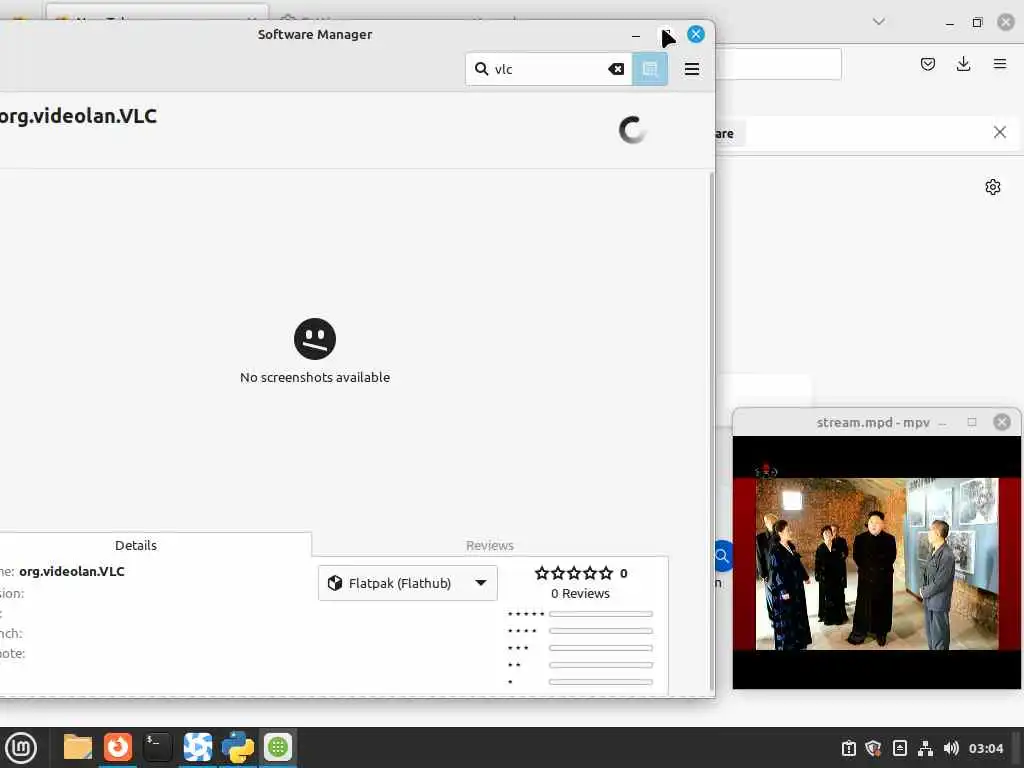
Task: Click the three-star rating bar row
Action: 580,648
